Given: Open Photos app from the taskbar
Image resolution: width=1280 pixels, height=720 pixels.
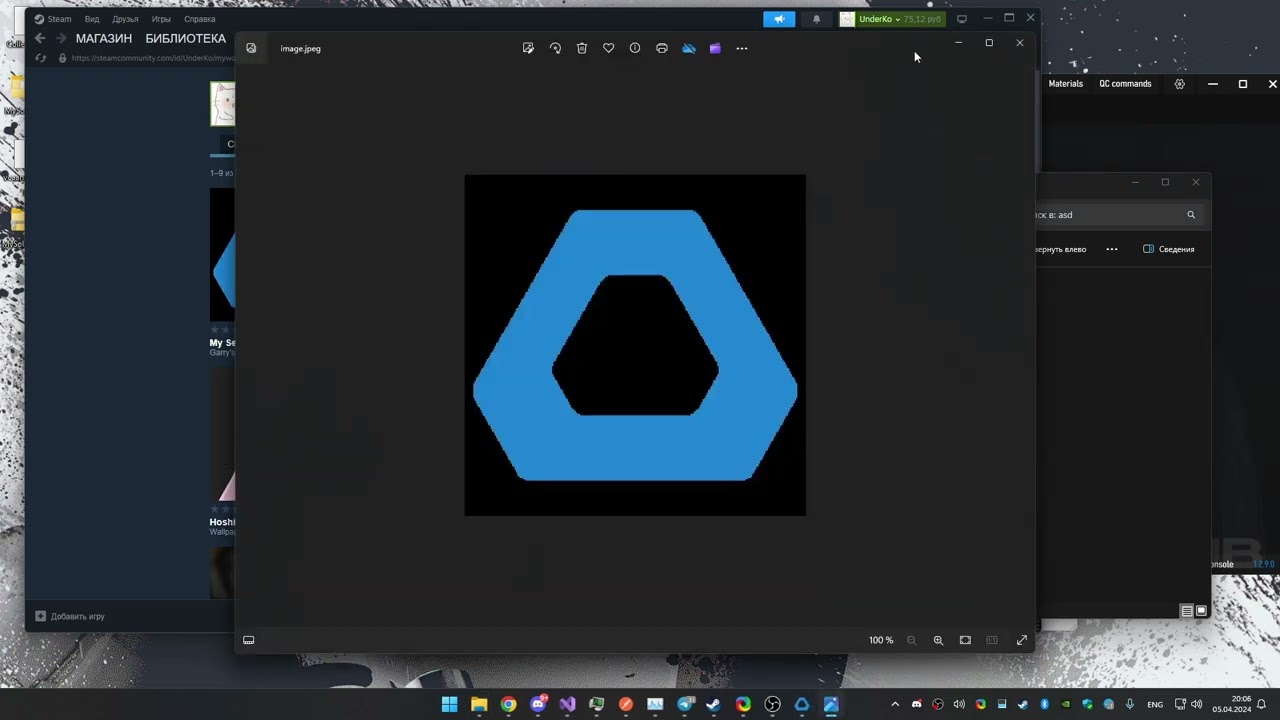Looking at the screenshot, I should [831, 704].
